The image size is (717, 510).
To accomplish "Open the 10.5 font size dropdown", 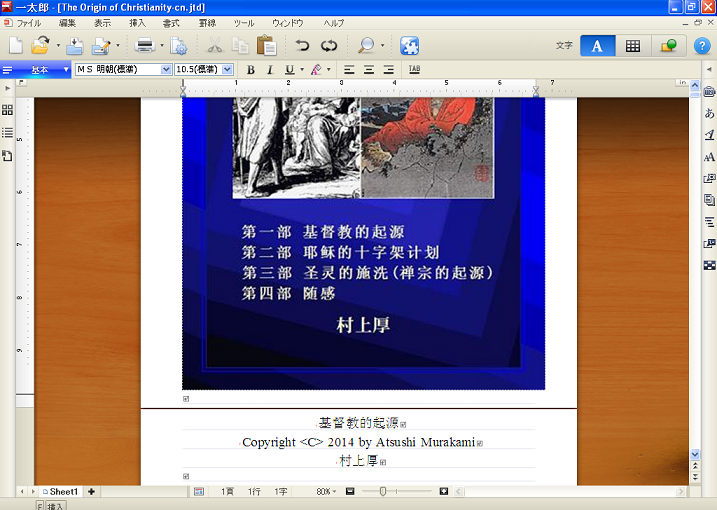I will click(228, 70).
